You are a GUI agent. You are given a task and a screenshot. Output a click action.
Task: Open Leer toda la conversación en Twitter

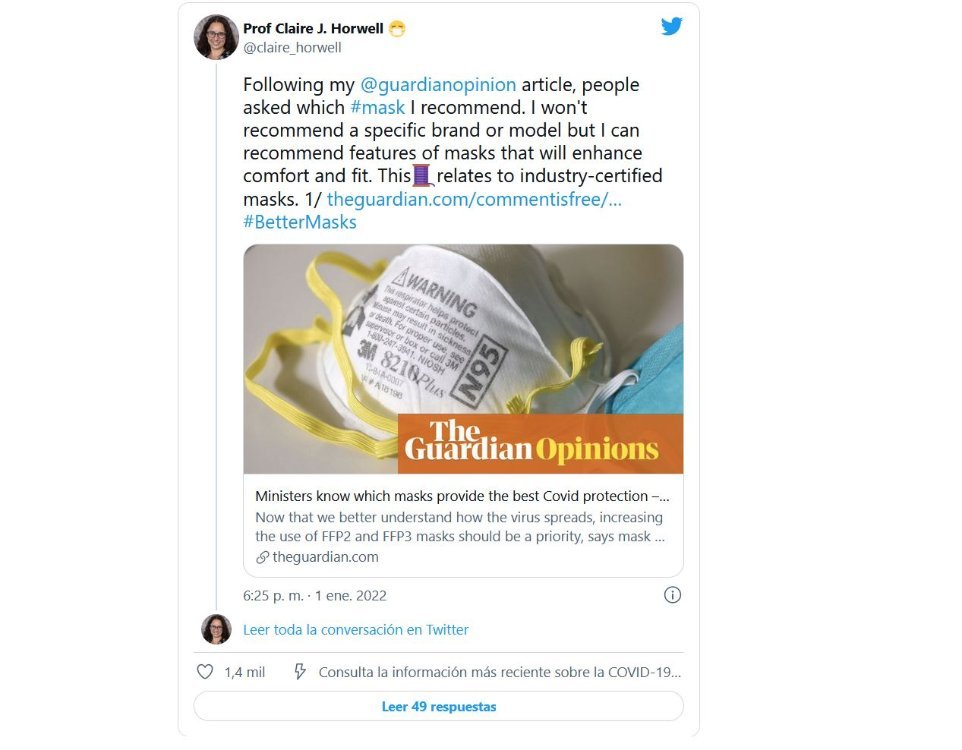point(356,630)
